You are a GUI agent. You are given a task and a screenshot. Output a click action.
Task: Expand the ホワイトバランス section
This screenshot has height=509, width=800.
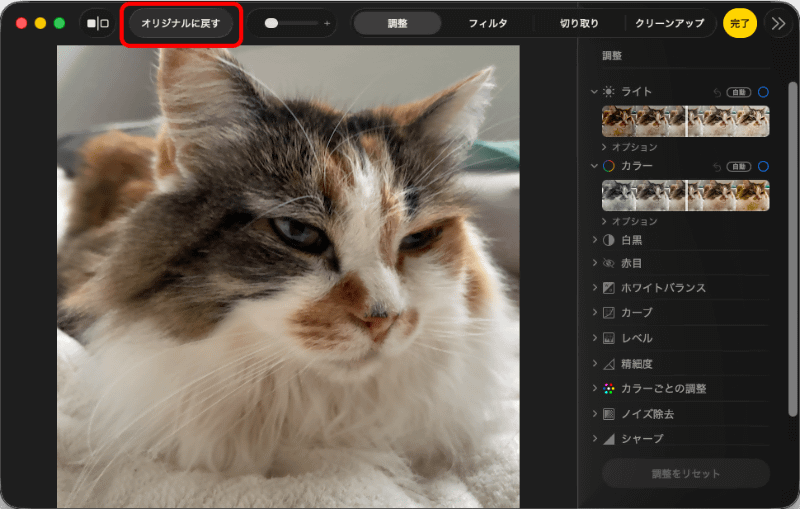coord(594,287)
